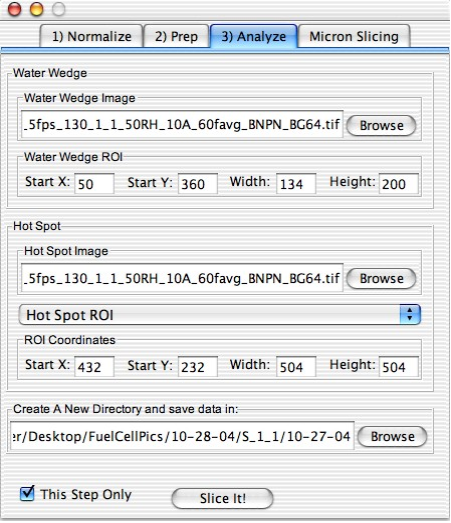Screen dimensions: 451x523
Task: Open the 2) Prep tab
Action: click(176, 36)
